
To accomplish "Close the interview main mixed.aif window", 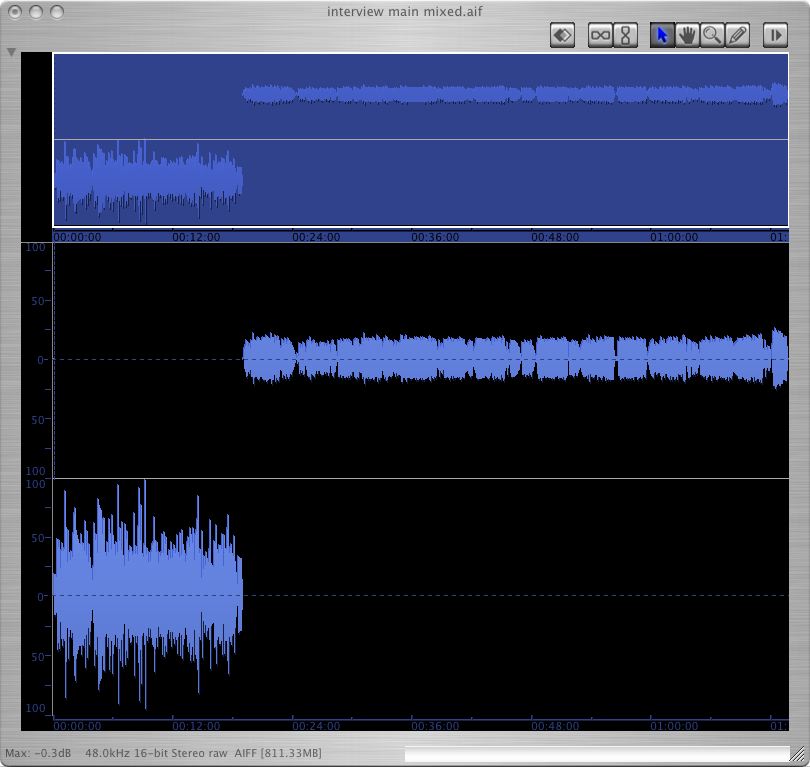I will [15, 11].
